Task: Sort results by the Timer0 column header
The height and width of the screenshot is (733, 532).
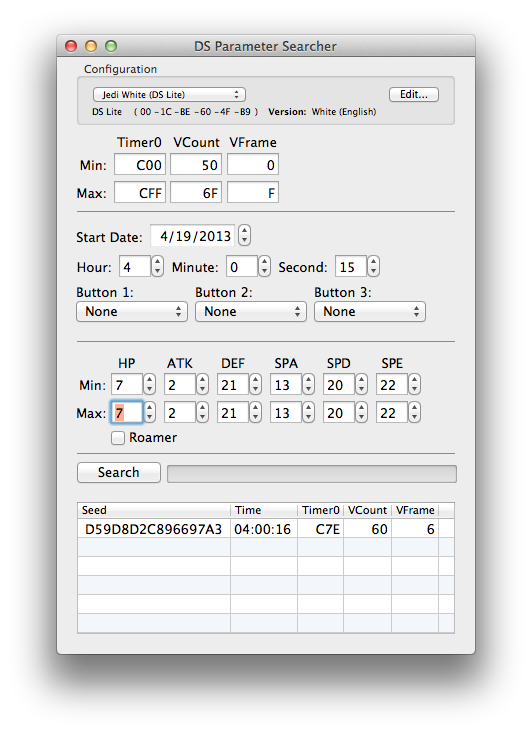Action: [320, 510]
